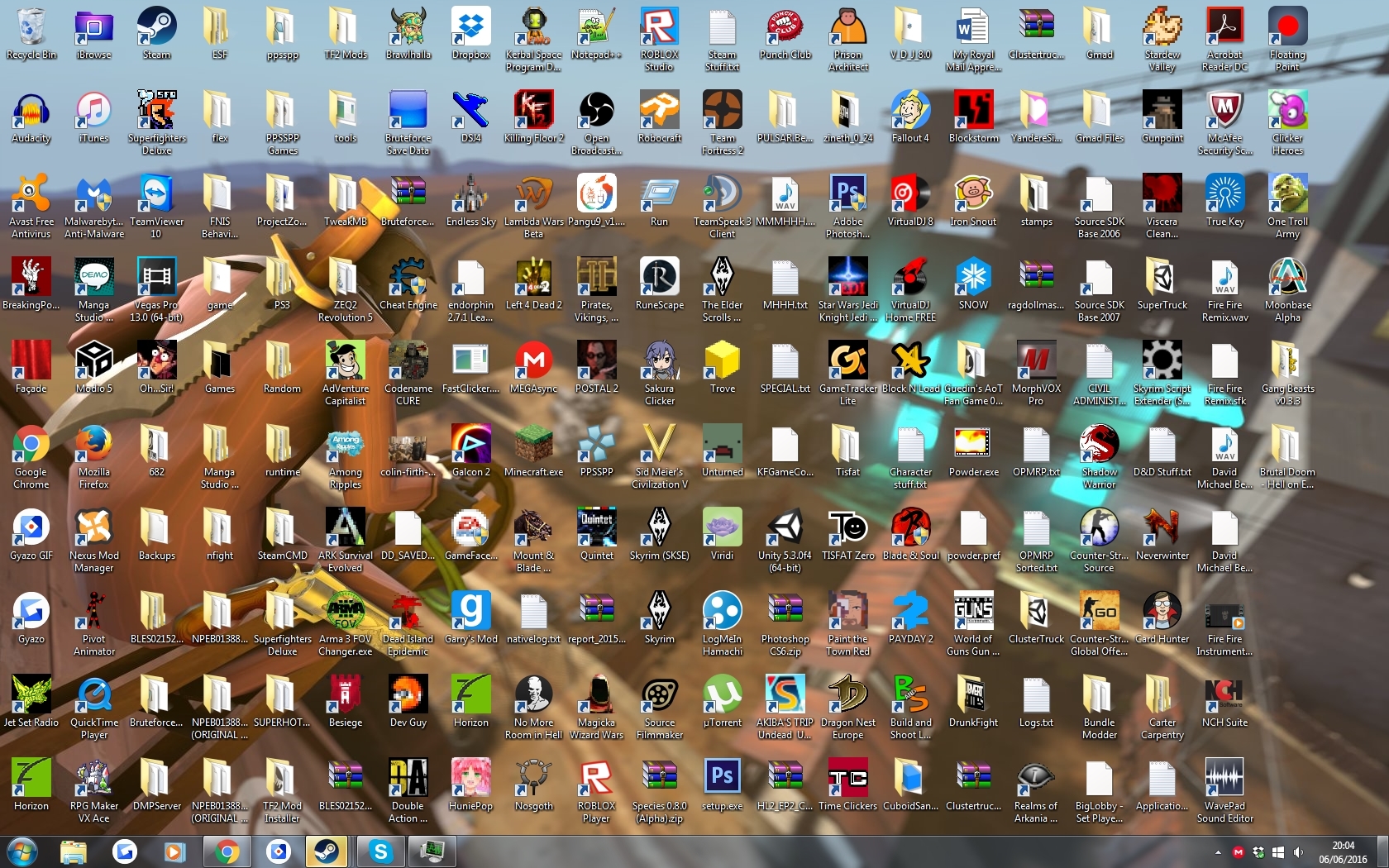The image size is (1389, 868).
Task: Select Avast Free Antivirus icon
Action: [x=31, y=207]
